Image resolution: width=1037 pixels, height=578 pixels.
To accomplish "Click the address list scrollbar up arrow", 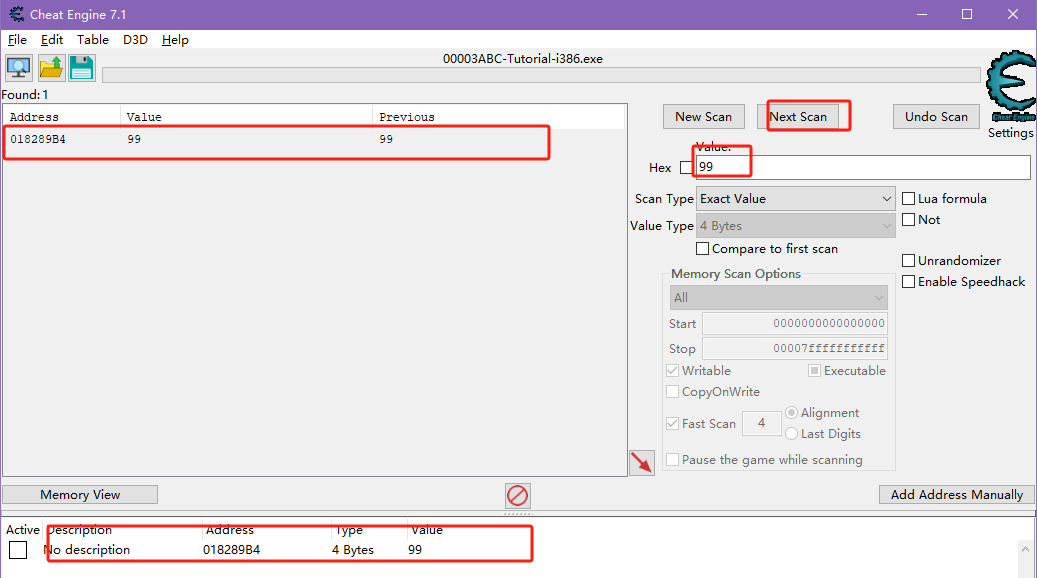I will pyautogui.click(x=1025, y=549).
